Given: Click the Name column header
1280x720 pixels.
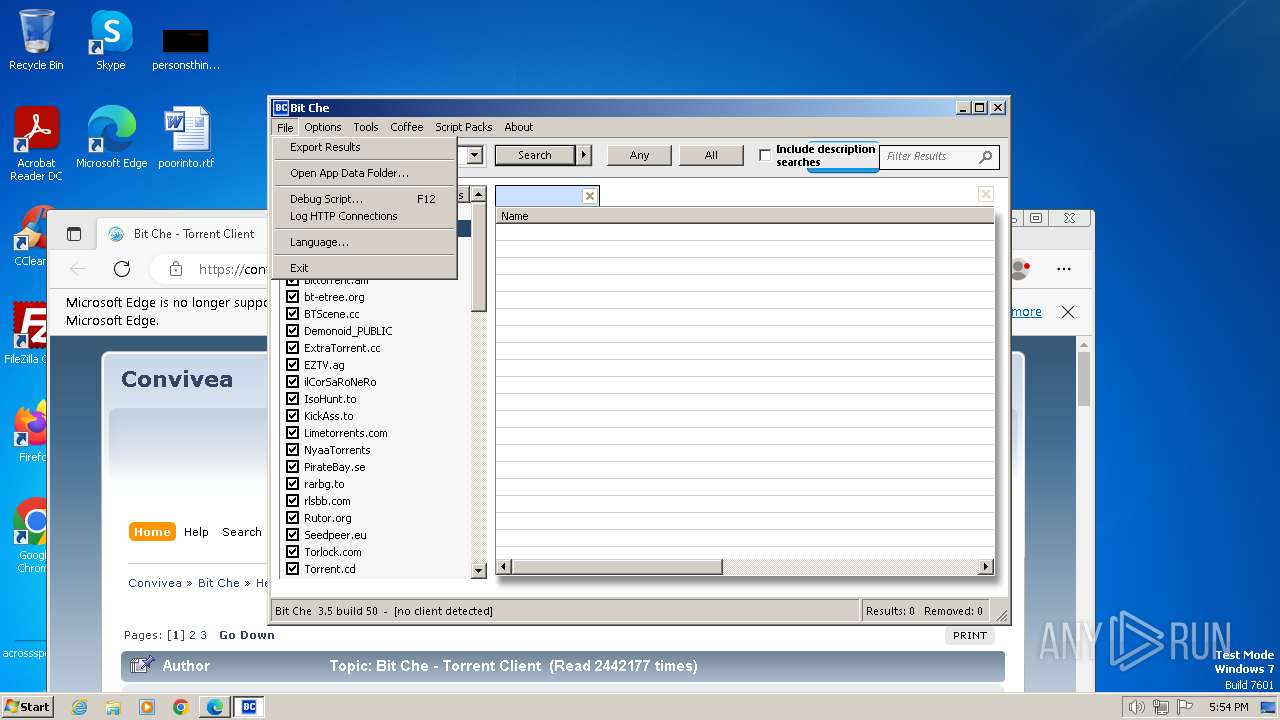Looking at the screenshot, I should 745,216.
